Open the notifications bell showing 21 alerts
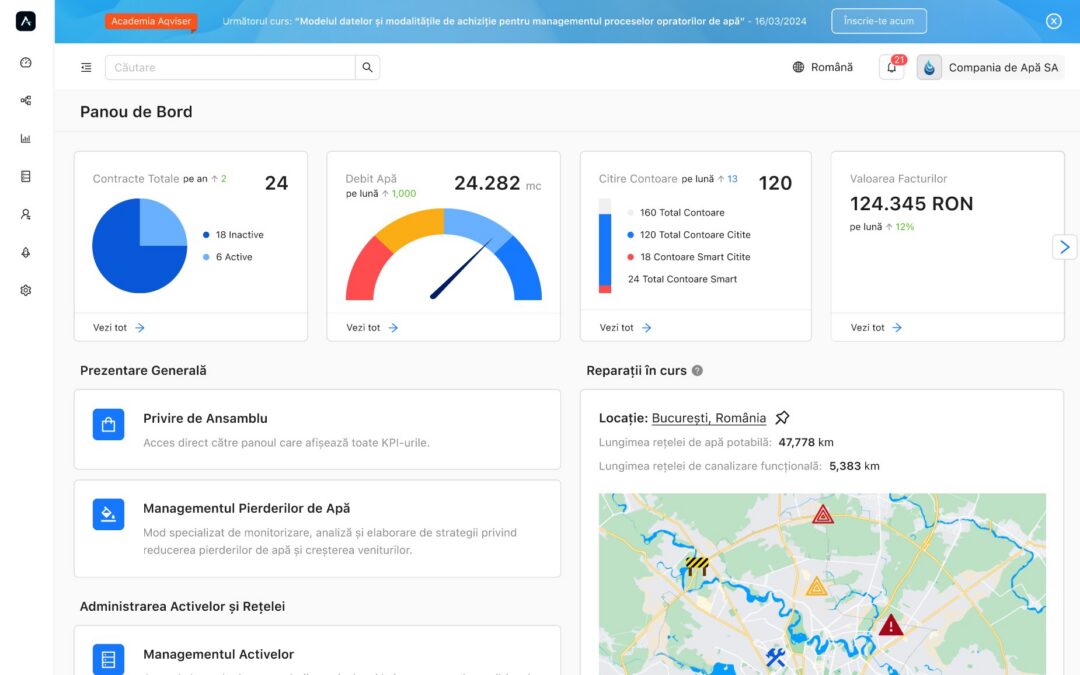 coord(890,67)
